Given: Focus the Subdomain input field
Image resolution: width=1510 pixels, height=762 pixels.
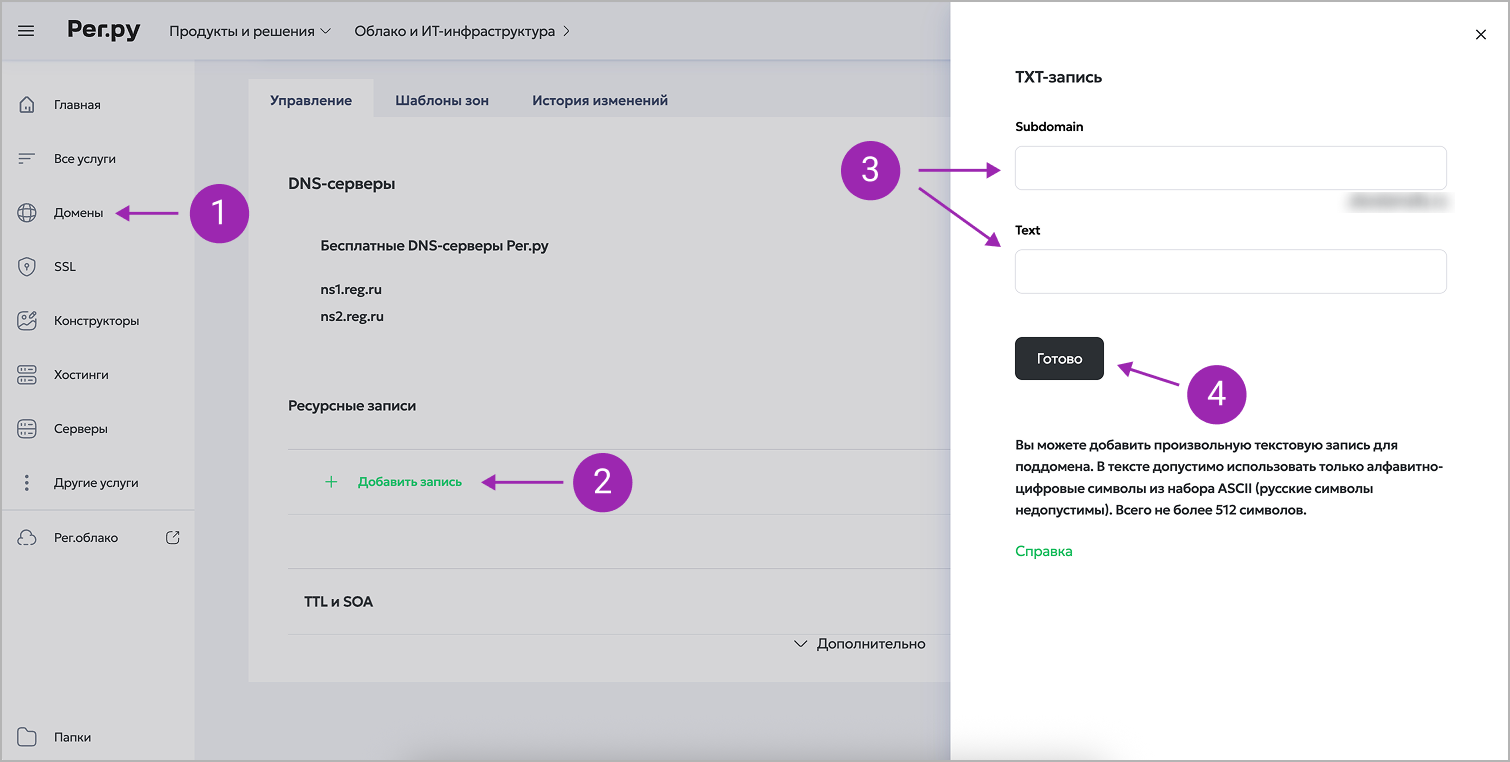Looking at the screenshot, I should pyautogui.click(x=1231, y=168).
